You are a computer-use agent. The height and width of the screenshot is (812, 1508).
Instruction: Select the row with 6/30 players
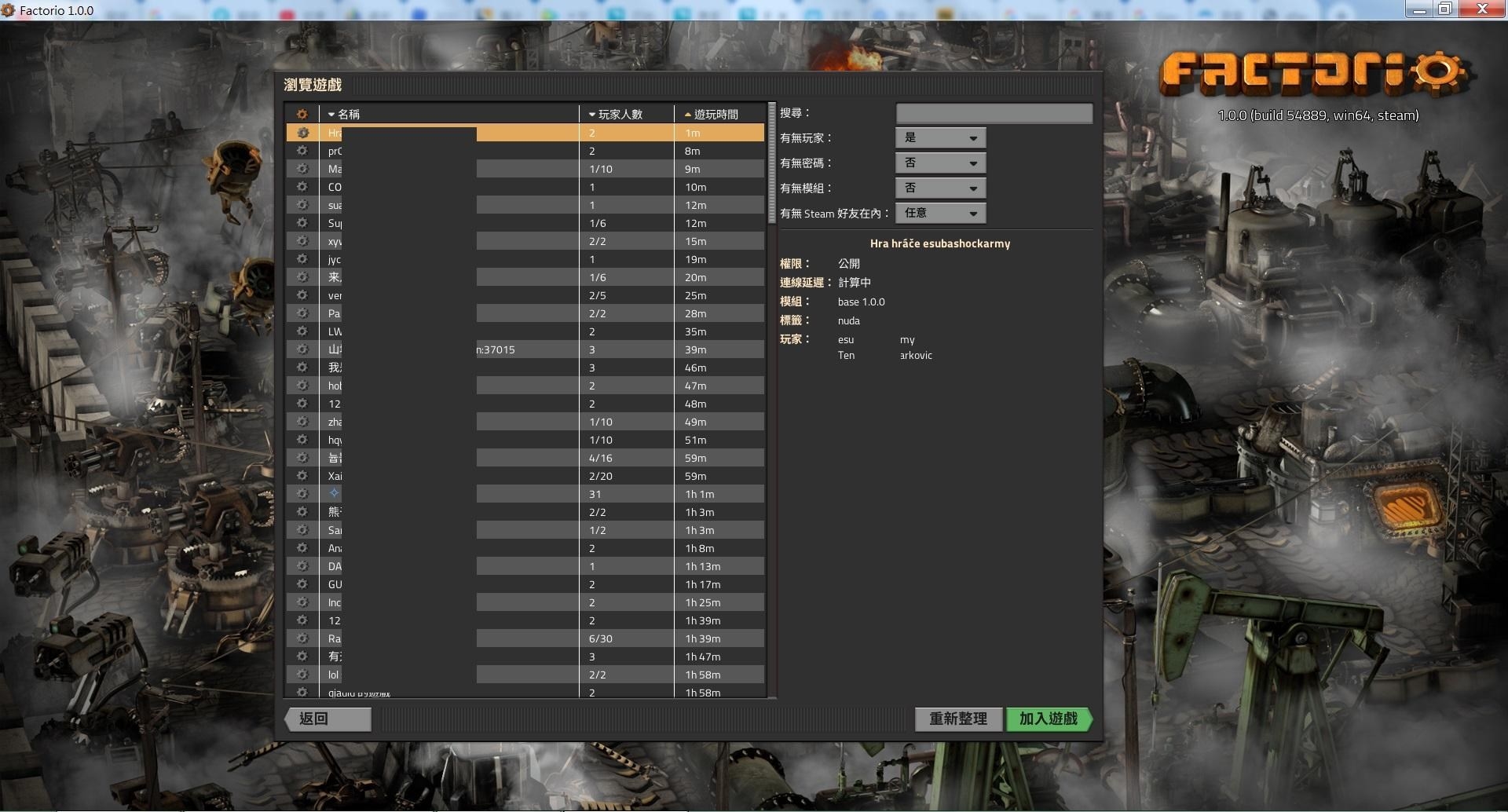[x=525, y=638]
